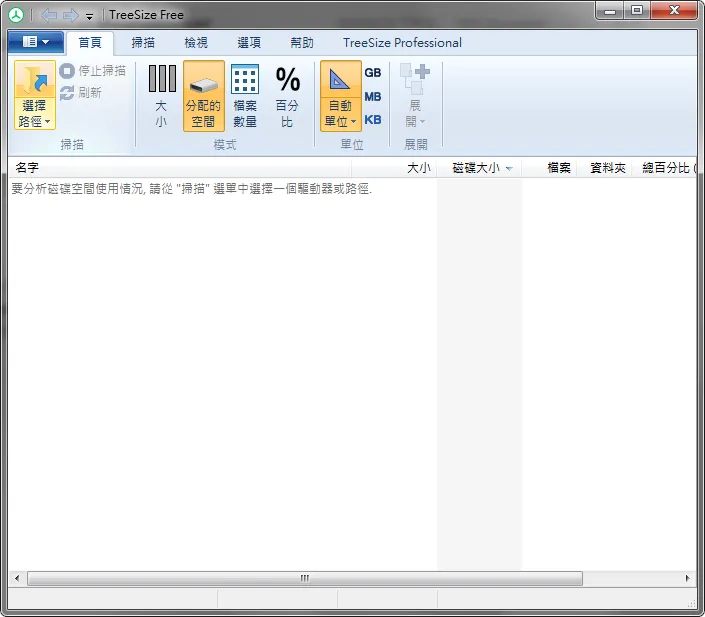Click the scrollbar left arrow

pos(17,578)
